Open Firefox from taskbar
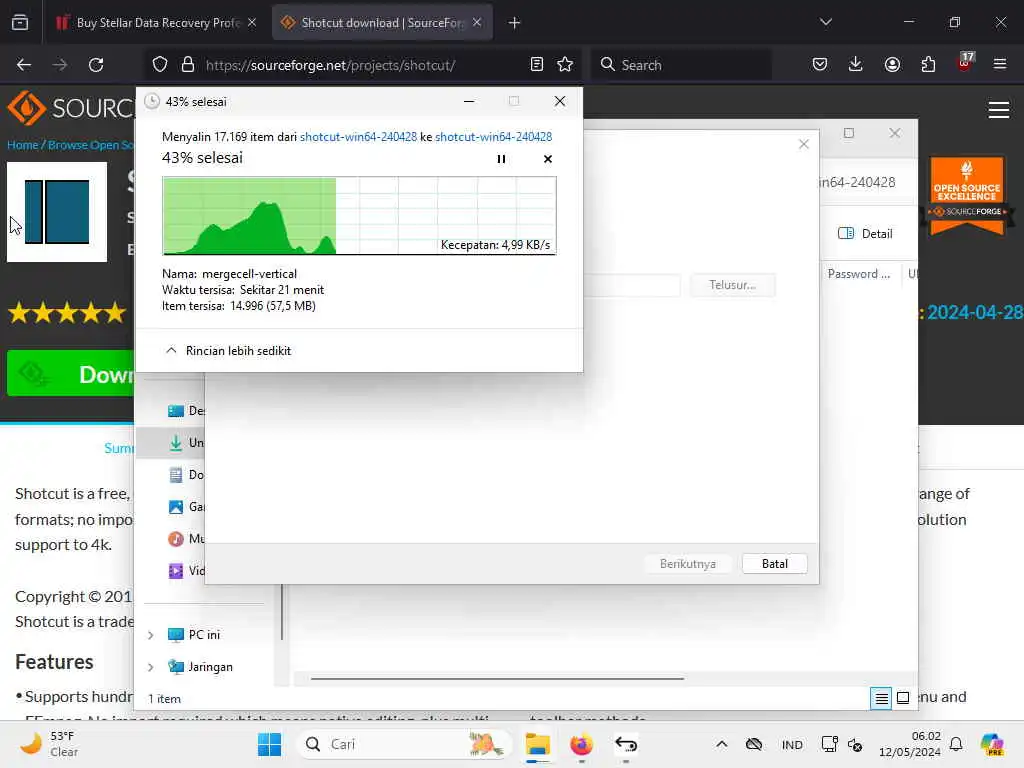The height and width of the screenshot is (768, 1024). (x=581, y=744)
